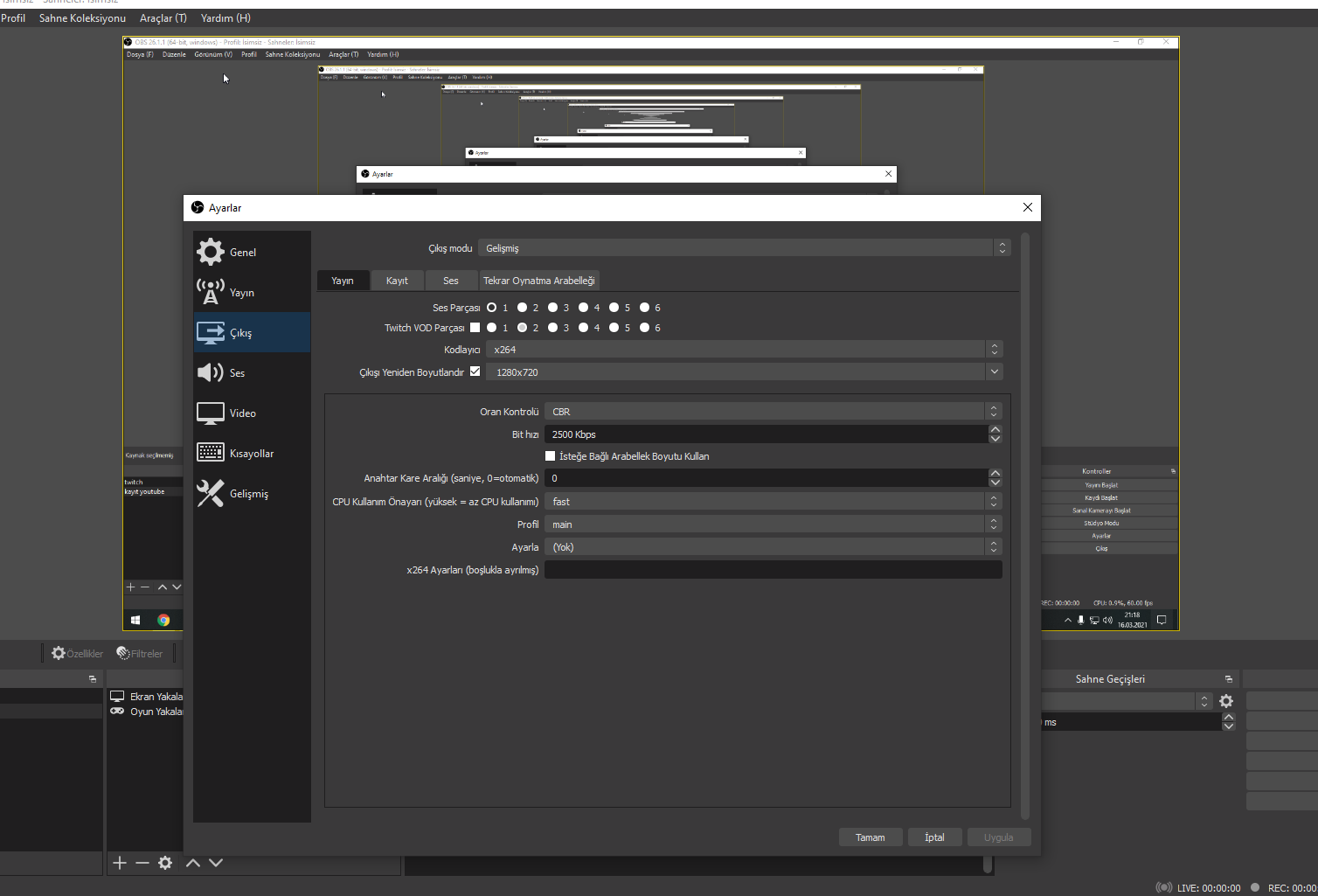
Task: Click the Tamam button
Action: coord(871,837)
